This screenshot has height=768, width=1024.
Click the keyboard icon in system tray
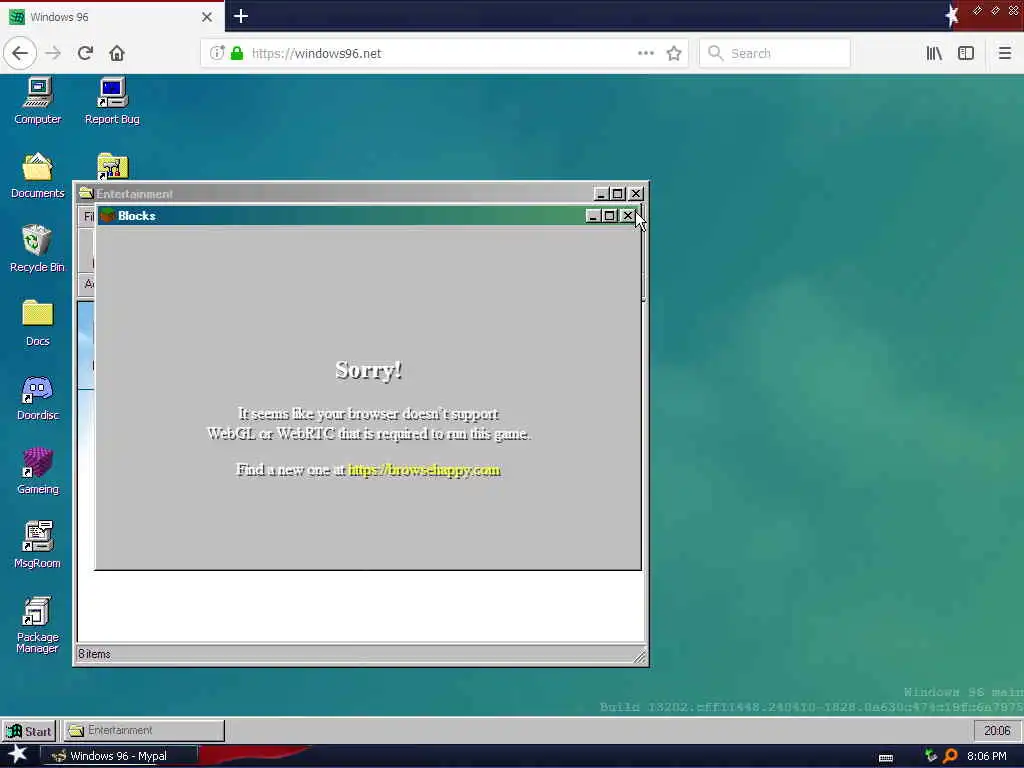[x=886, y=758]
